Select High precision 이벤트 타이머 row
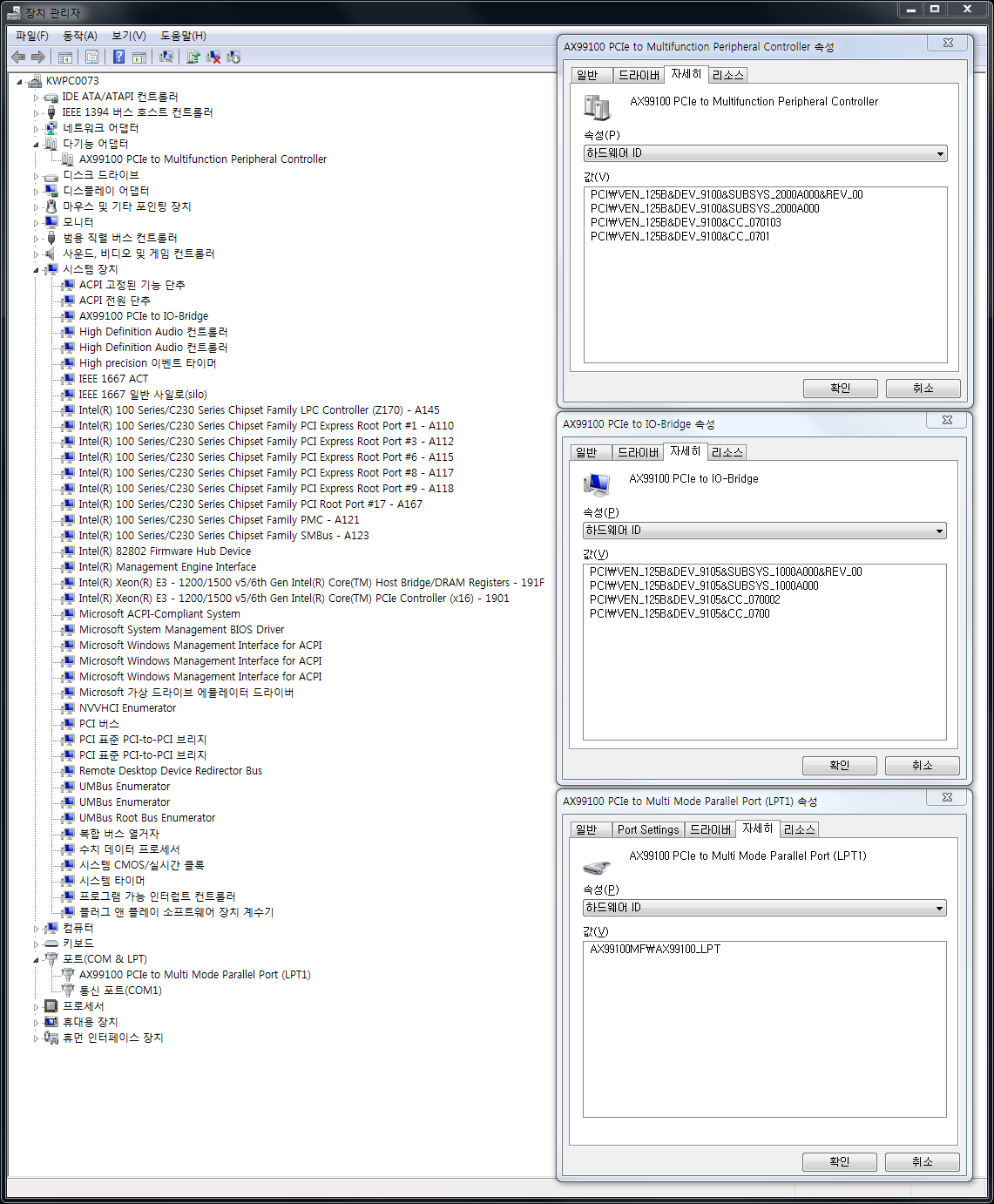The width and height of the screenshot is (994, 1204). pyautogui.click(x=147, y=363)
